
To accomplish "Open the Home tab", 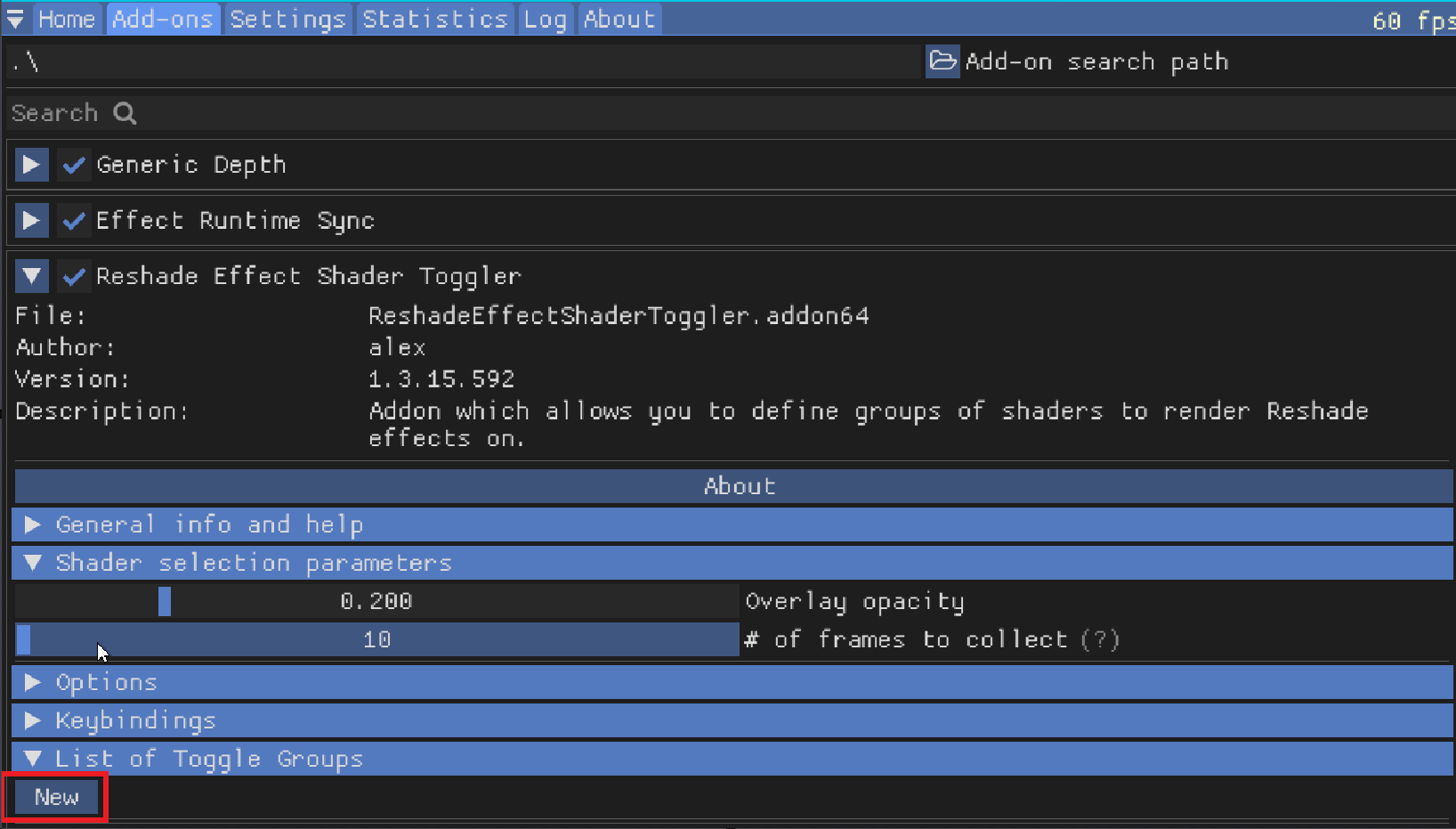I will [x=66, y=19].
